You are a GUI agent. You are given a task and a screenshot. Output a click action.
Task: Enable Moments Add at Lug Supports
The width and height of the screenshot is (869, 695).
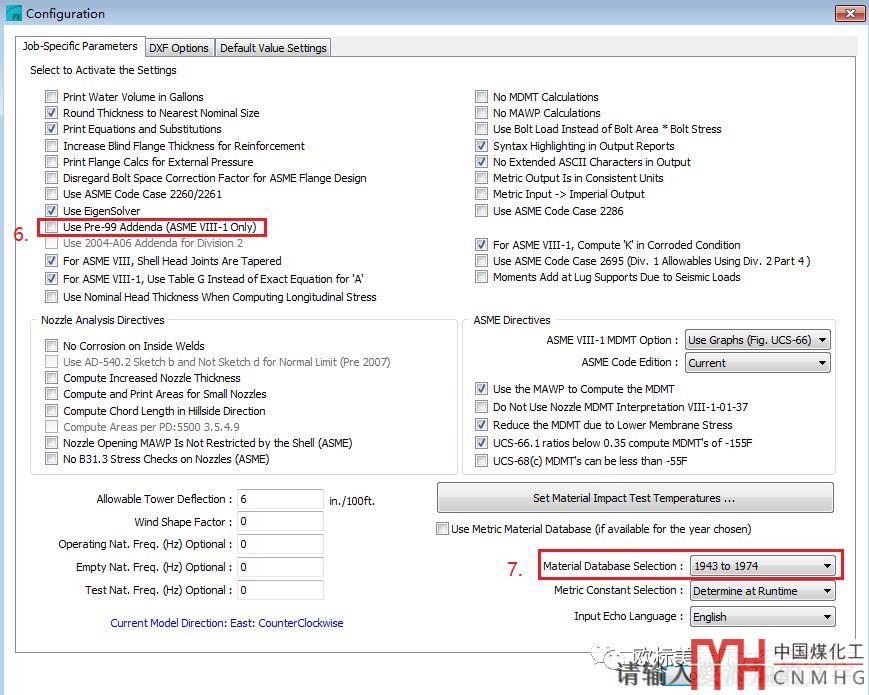click(x=482, y=277)
